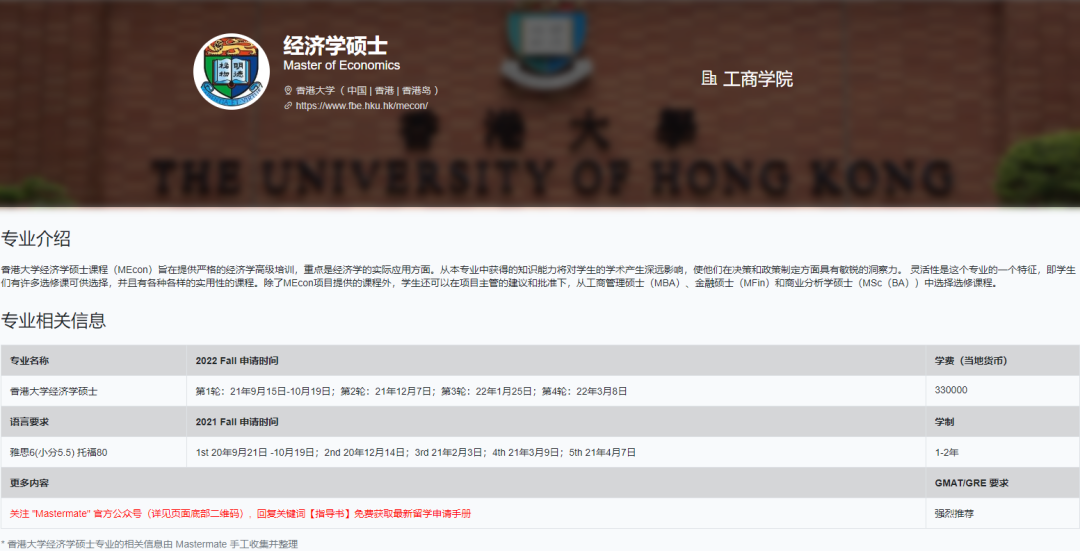1080x551 pixels.
Task: Click the University of Hong Kong crest logo
Action: pyautogui.click(x=231, y=71)
